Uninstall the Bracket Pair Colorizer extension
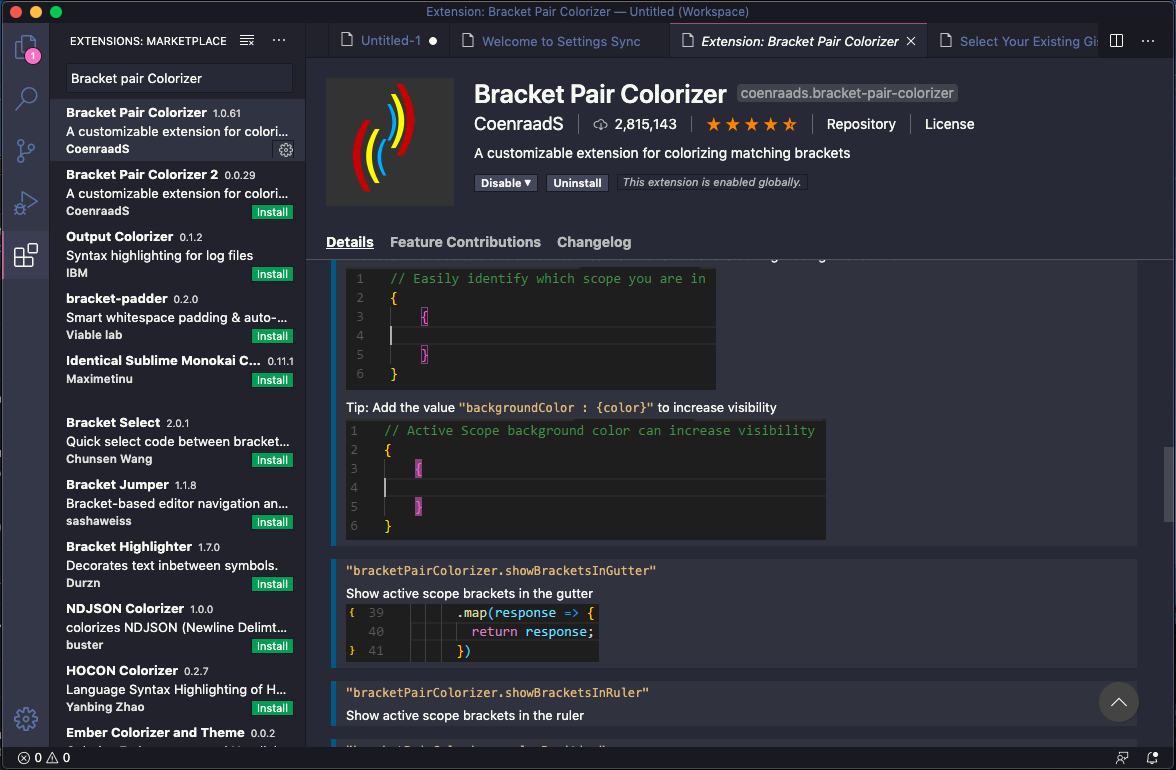The height and width of the screenshot is (770, 1176). [x=577, y=183]
